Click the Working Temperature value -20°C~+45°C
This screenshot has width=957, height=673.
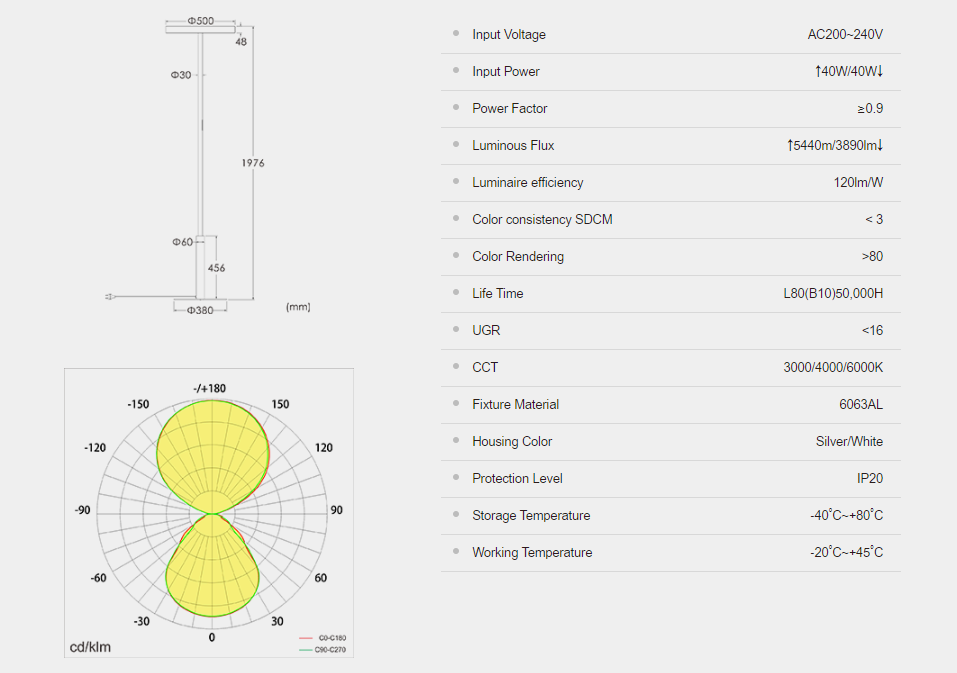click(x=846, y=552)
